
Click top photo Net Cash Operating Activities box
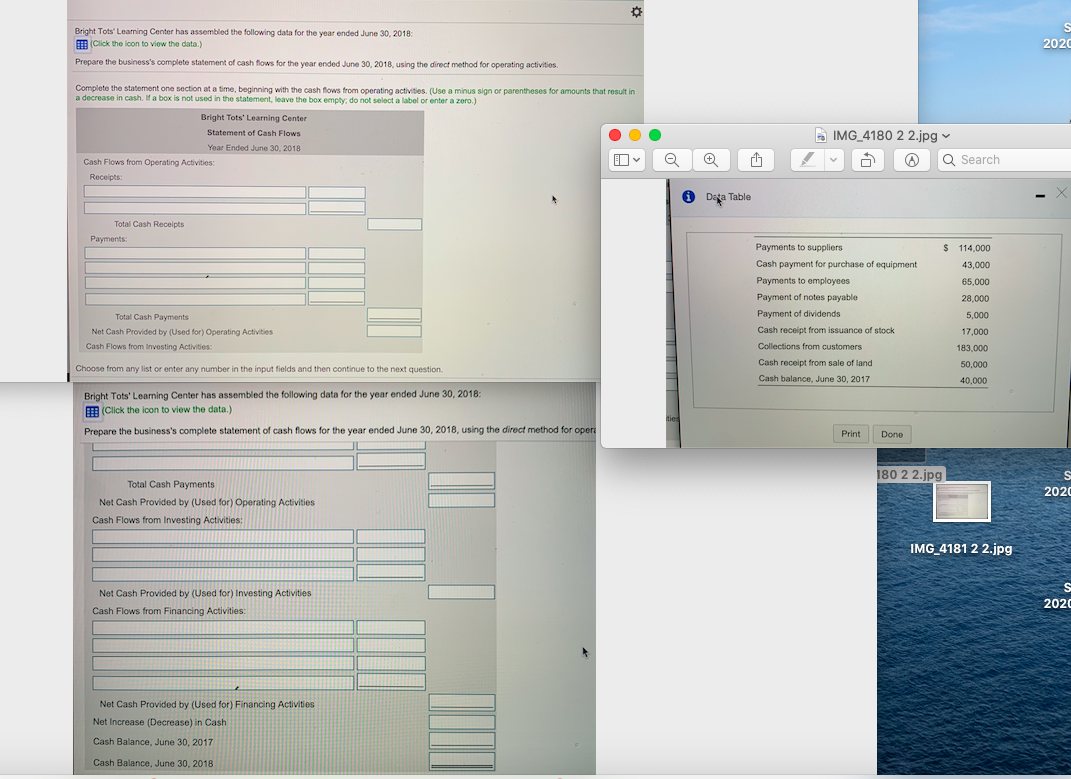(x=394, y=331)
